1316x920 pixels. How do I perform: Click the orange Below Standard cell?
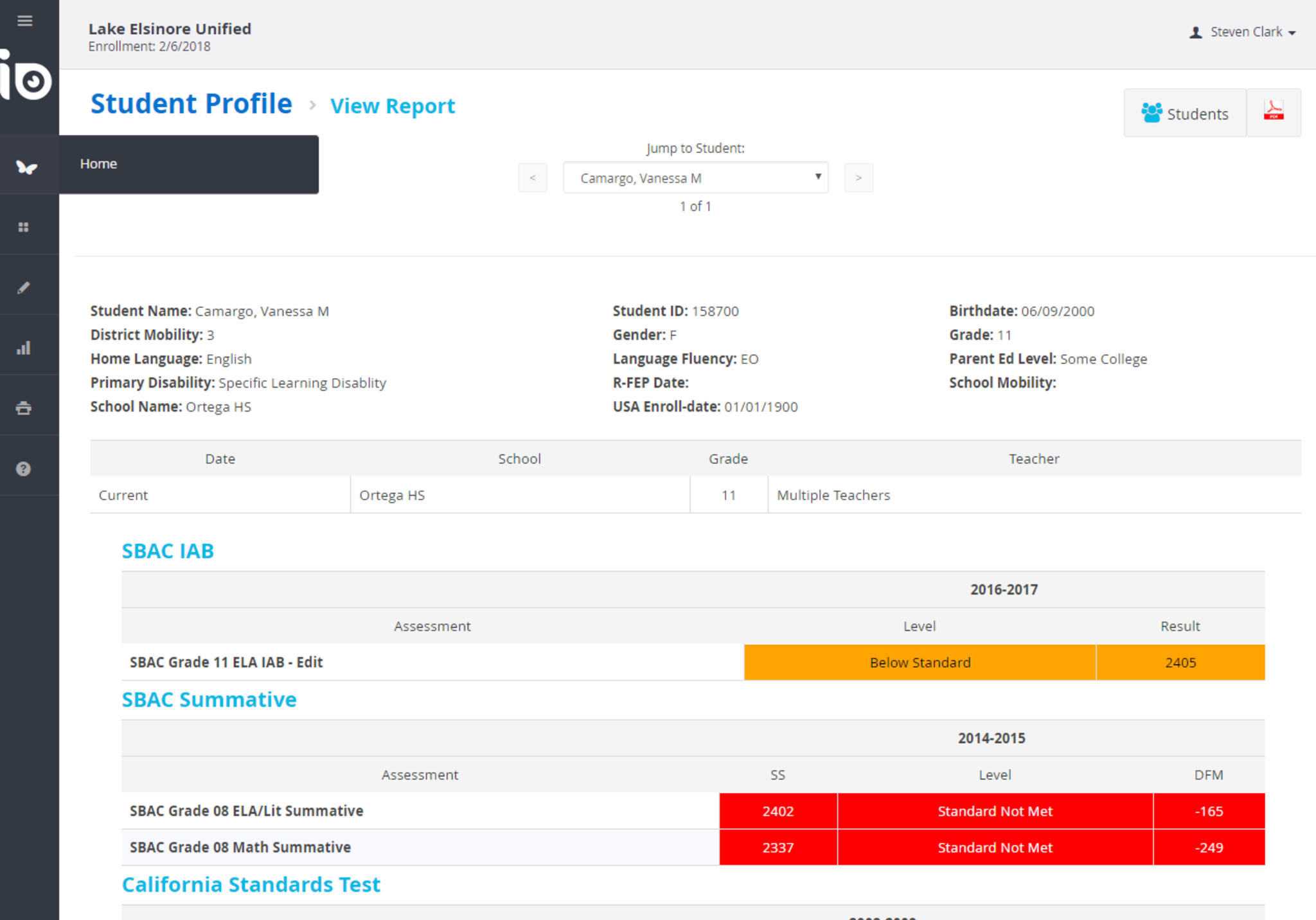tap(920, 662)
